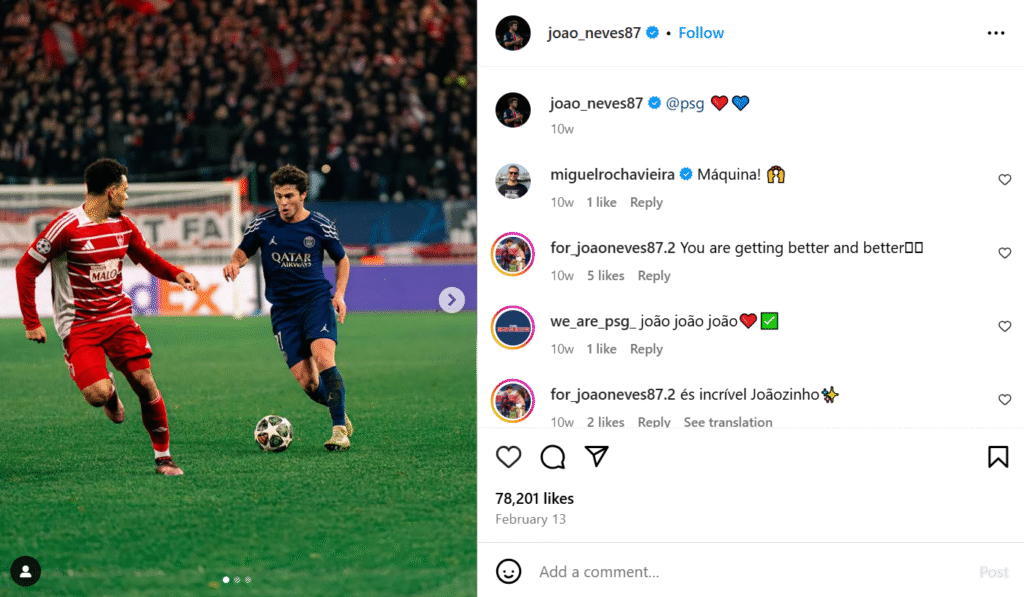
Task: View tagged people icon on photo
Action: pos(25,571)
